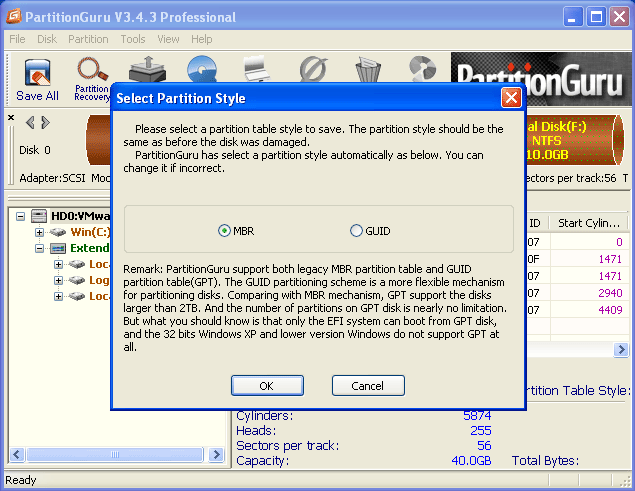Image resolution: width=635 pixels, height=491 pixels.
Task: Close the Select Partition Style dialog
Action: pyautogui.click(x=511, y=98)
